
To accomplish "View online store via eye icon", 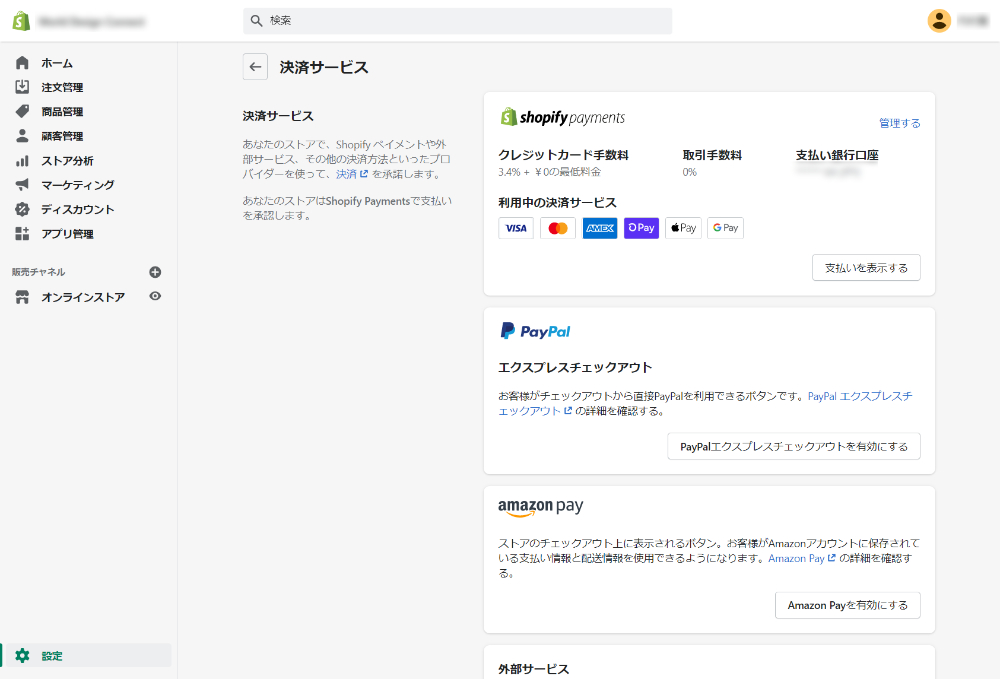I will click(x=155, y=296).
